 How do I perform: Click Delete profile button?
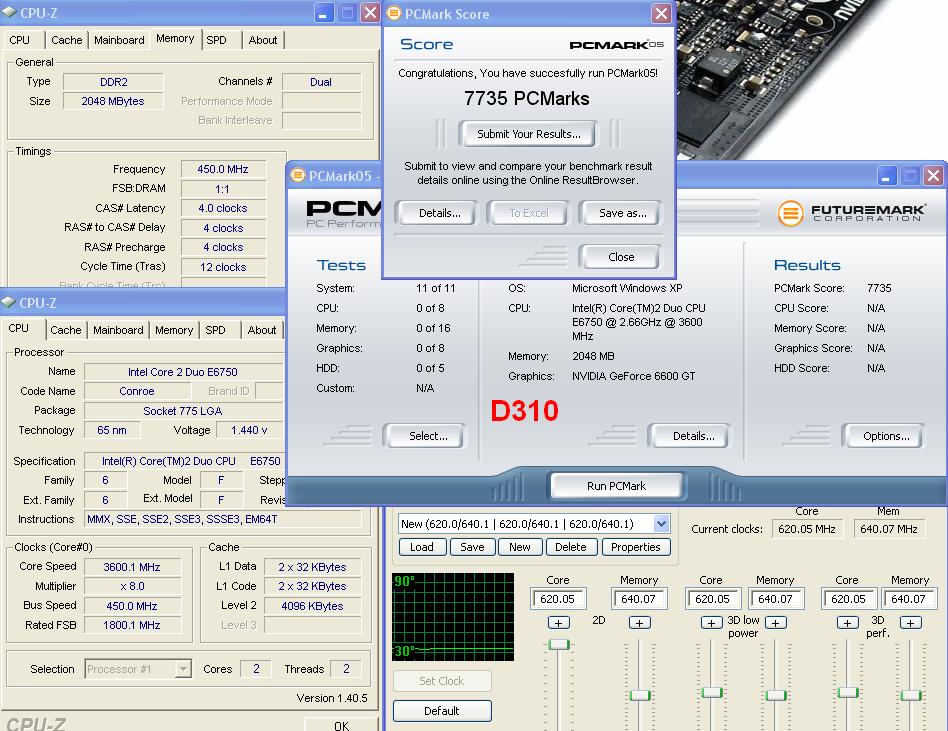coord(571,547)
